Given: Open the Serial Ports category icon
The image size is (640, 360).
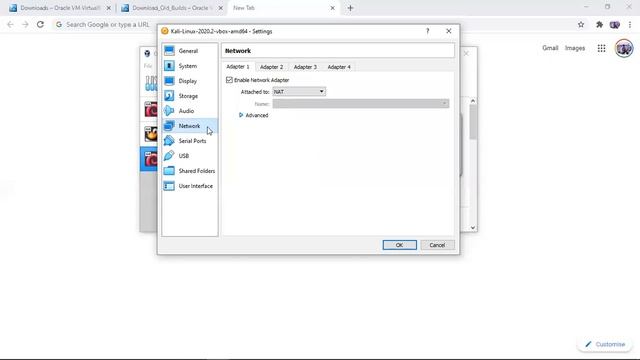Looking at the screenshot, I should pos(169,141).
